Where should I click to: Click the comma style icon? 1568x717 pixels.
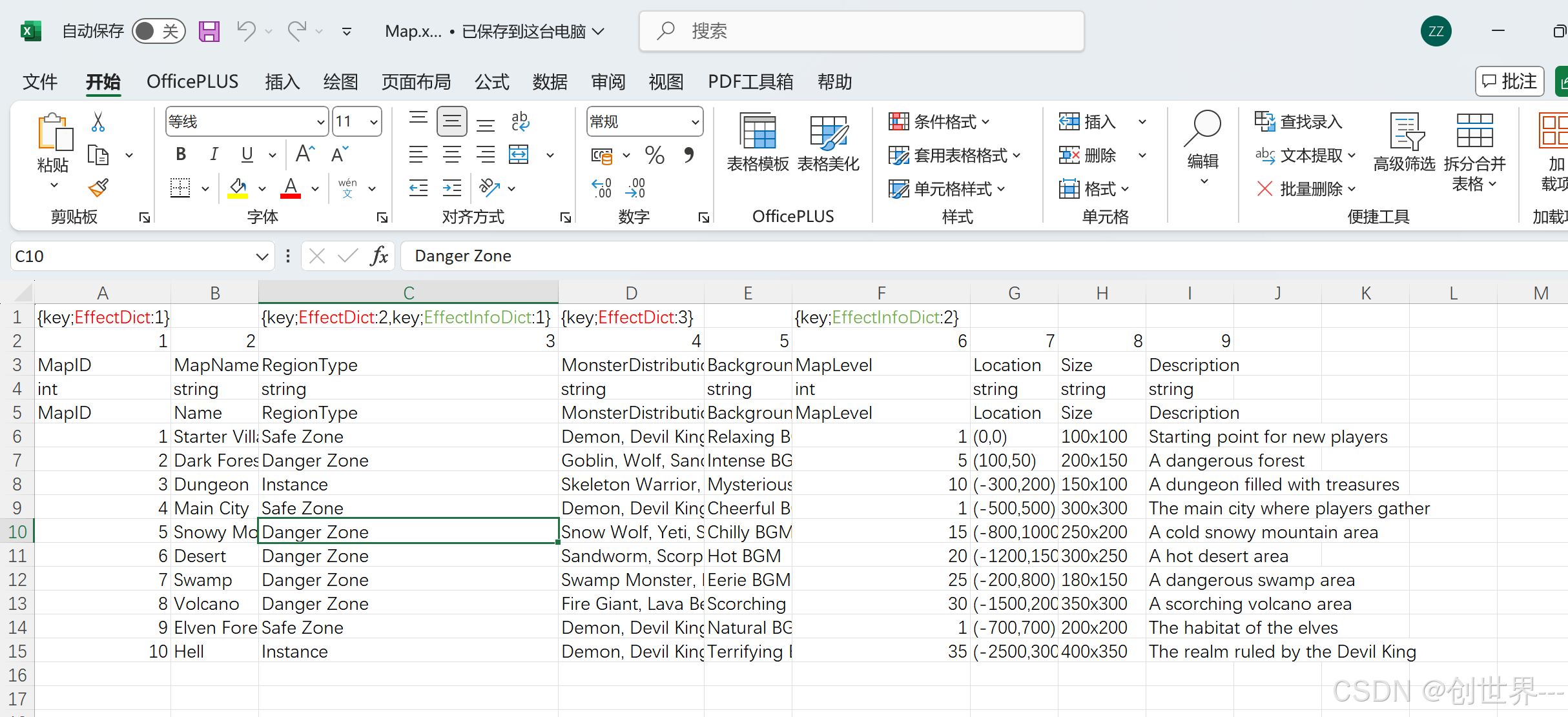click(x=689, y=155)
